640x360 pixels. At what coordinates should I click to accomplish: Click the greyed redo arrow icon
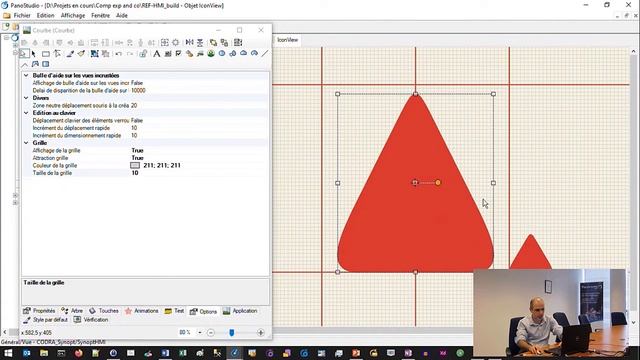click(130, 53)
